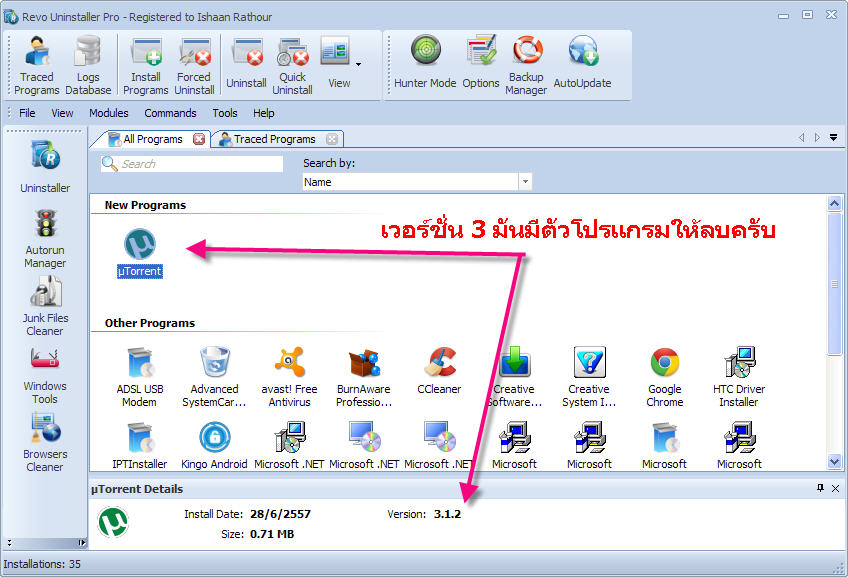Select the µTorrent program icon
This screenshot has width=848, height=577.
(x=140, y=253)
